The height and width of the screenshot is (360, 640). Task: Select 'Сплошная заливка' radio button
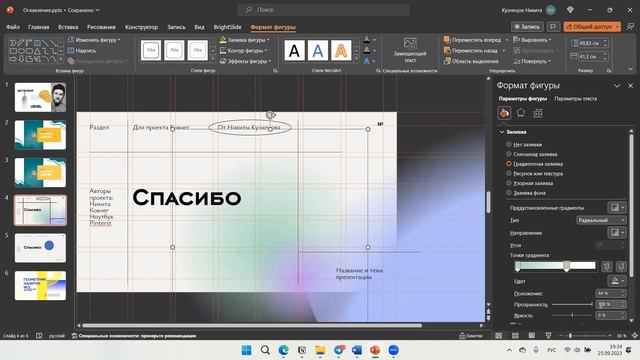509,154
